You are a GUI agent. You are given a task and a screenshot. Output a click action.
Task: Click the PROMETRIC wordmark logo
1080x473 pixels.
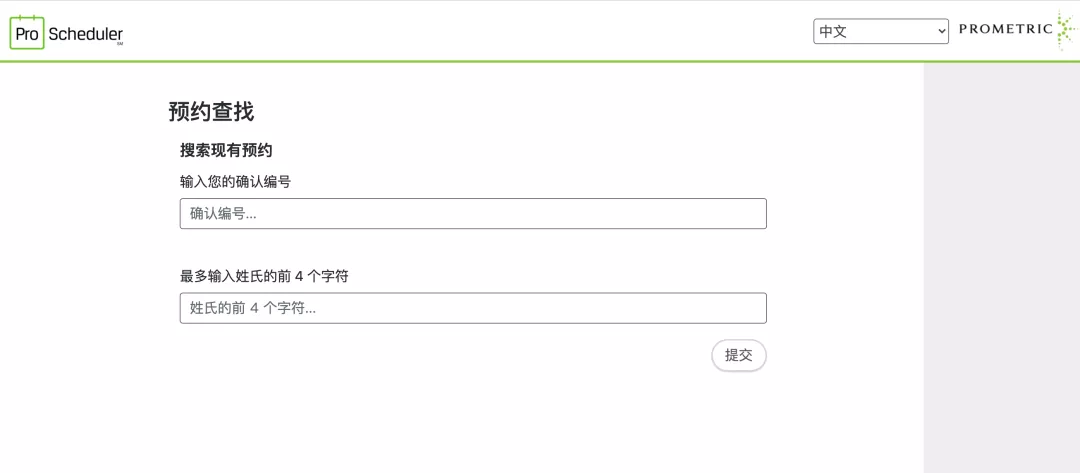pyautogui.click(x=1005, y=29)
